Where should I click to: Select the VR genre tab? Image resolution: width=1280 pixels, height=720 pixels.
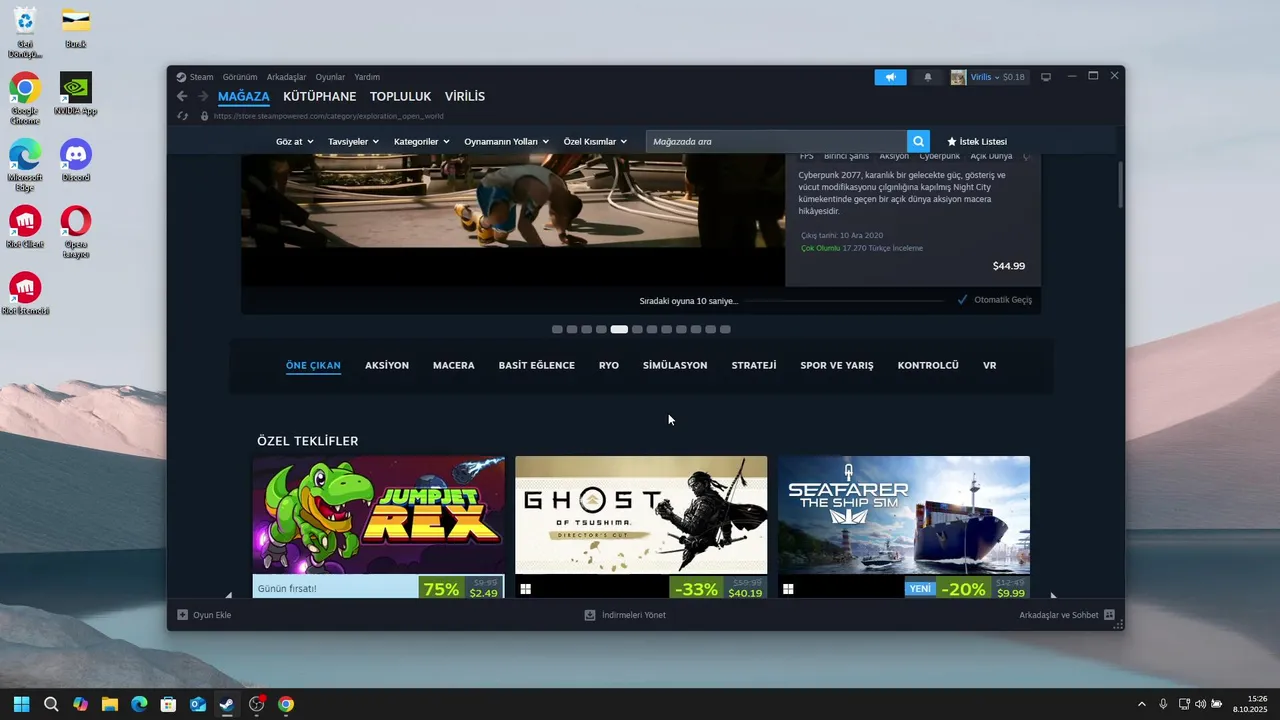(990, 366)
